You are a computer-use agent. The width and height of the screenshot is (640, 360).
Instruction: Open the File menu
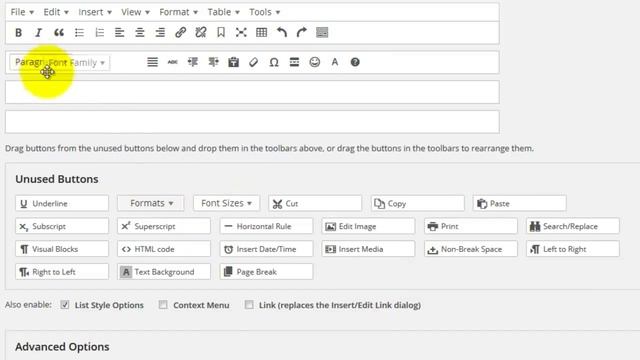click(22, 12)
